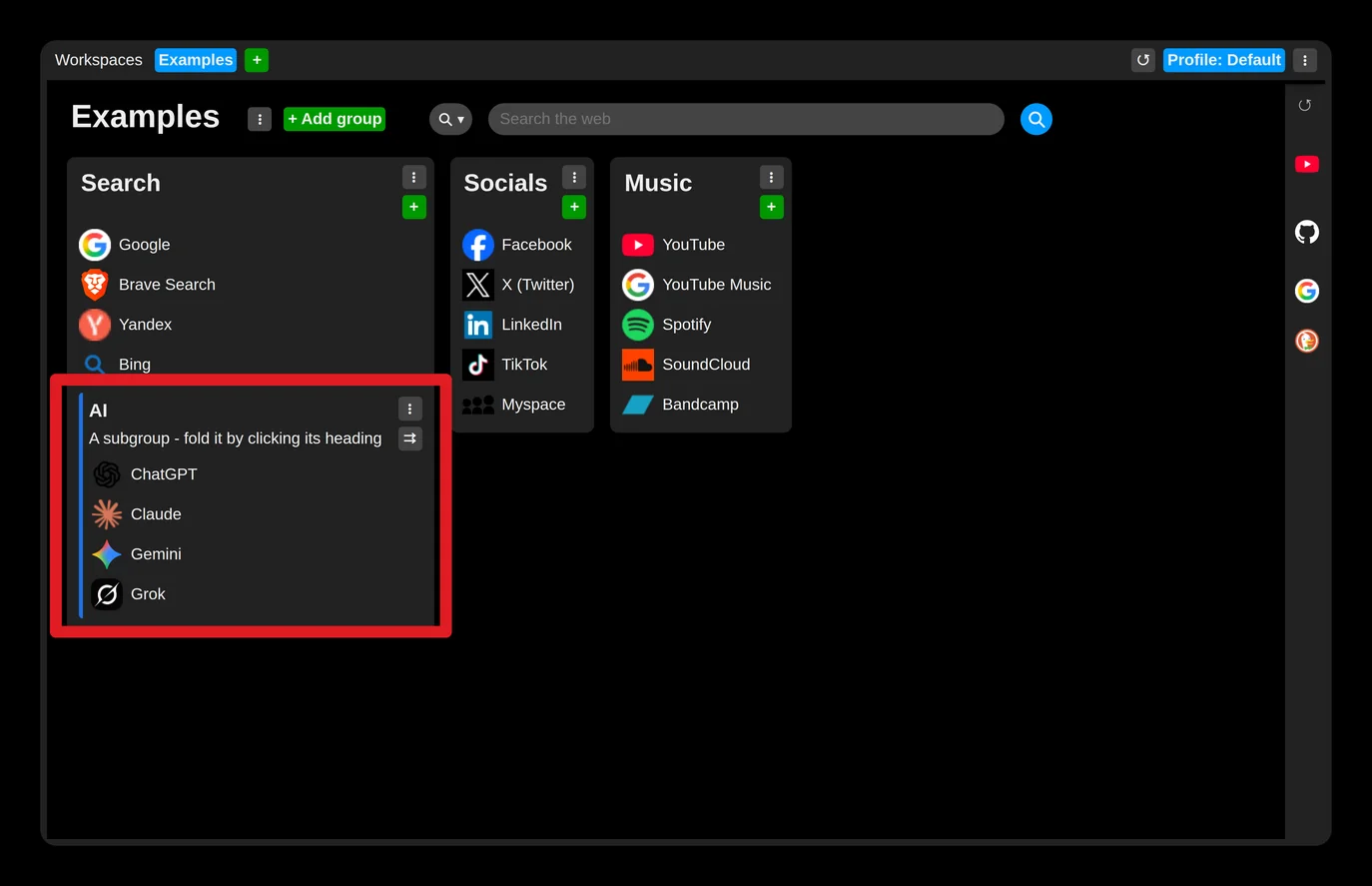The height and width of the screenshot is (886, 1372).
Task: Open the Google link in Search group
Action: point(145,245)
